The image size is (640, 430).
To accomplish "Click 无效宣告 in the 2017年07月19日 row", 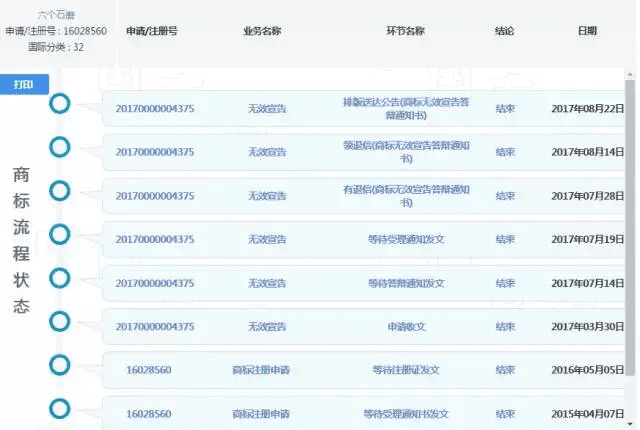I will tap(267, 239).
